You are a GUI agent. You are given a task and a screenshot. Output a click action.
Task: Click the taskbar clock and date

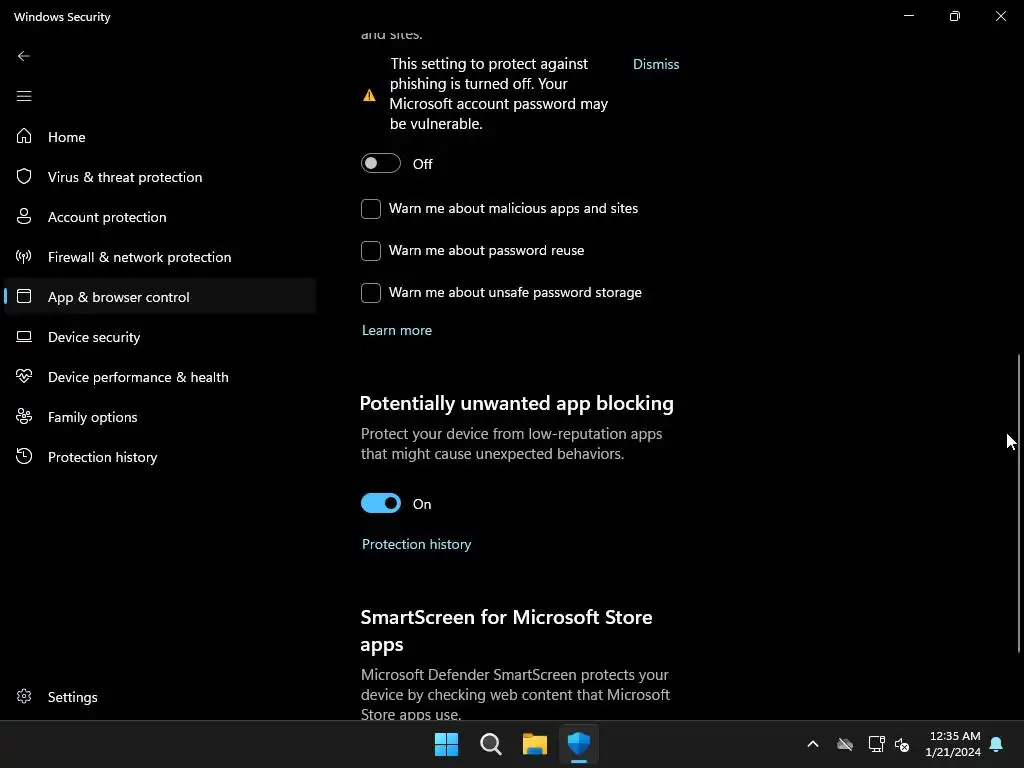953,744
